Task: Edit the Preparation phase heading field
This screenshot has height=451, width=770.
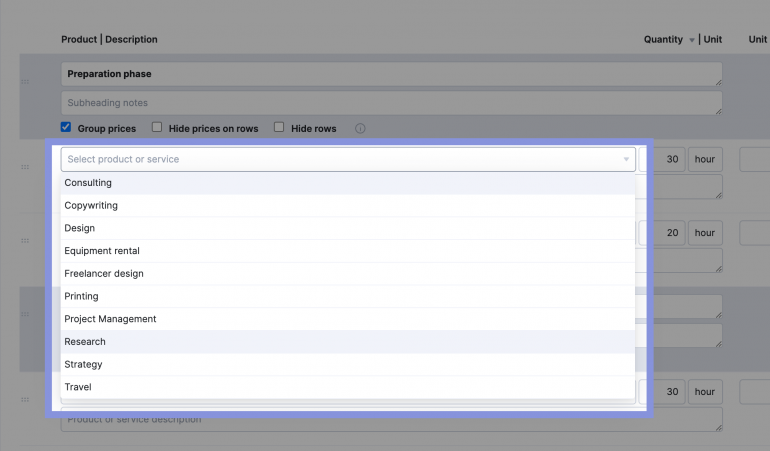Action: click(x=390, y=74)
